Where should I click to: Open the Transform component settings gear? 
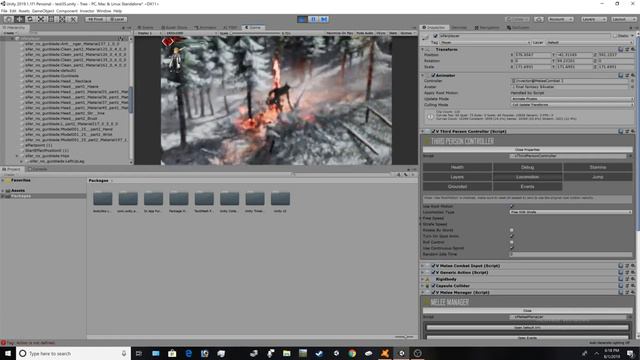pyautogui.click(x=633, y=49)
